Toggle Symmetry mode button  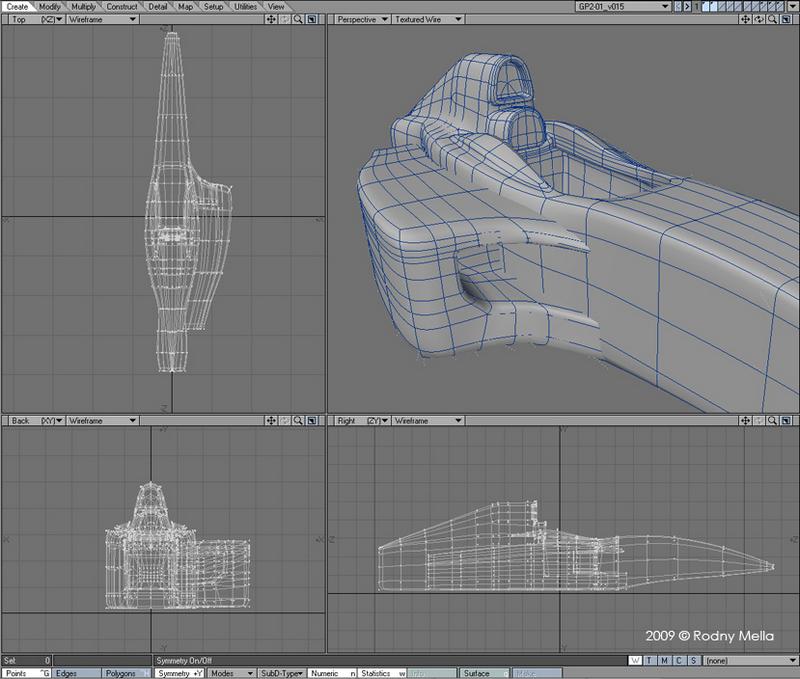coord(180,674)
